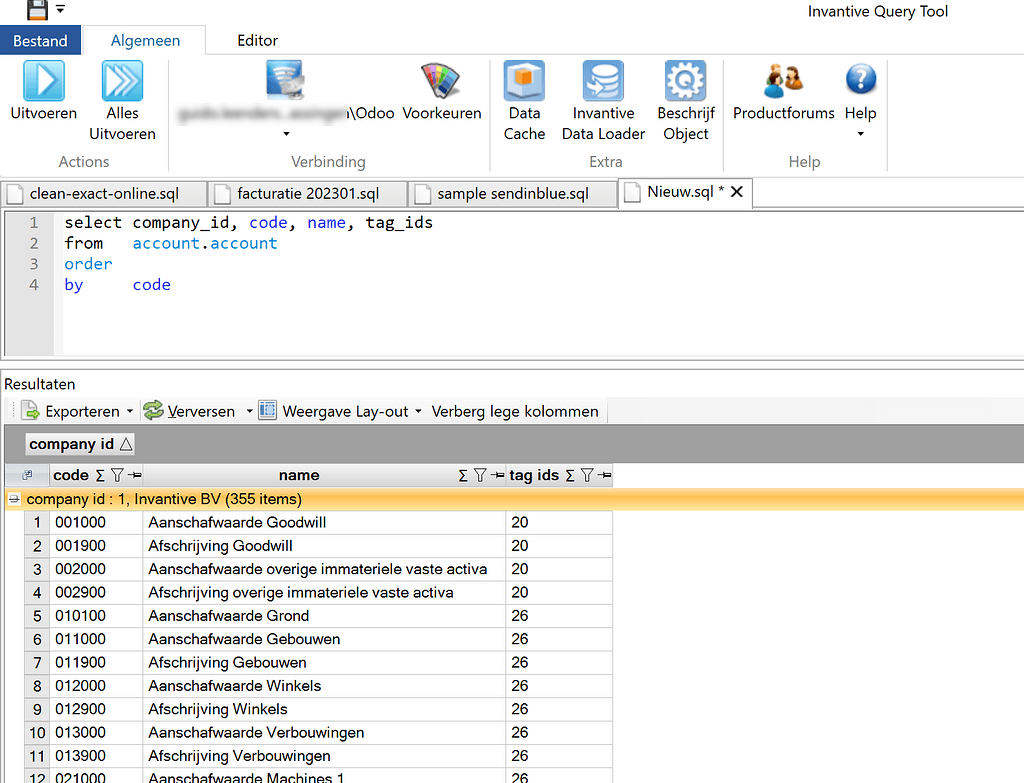Switch to the Editor ribbon tab
Viewport: 1024px width, 783px height.
coord(257,40)
